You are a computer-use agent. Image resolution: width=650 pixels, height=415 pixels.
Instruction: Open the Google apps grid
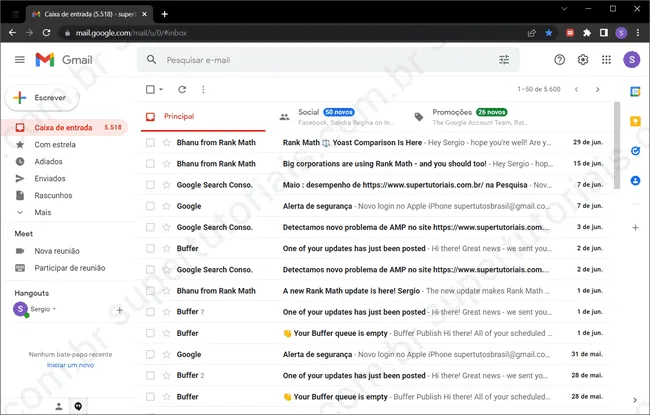tap(606, 60)
